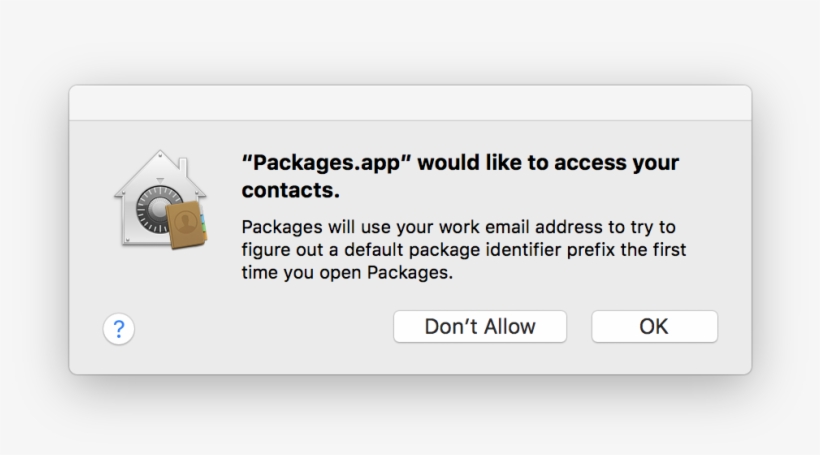Click the colored index tabs on the Contacts book
The width and height of the screenshot is (820, 455).
click(x=205, y=225)
